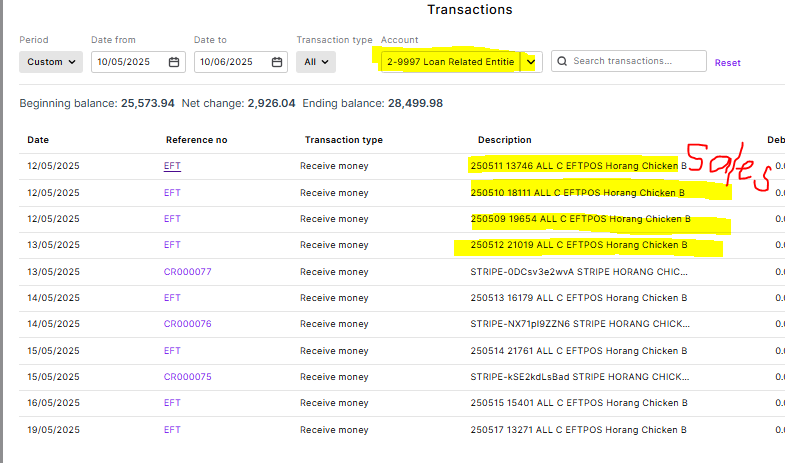This screenshot has height=463, width=785.
Task: Open the Transaction type All dropdown
Action: click(316, 62)
